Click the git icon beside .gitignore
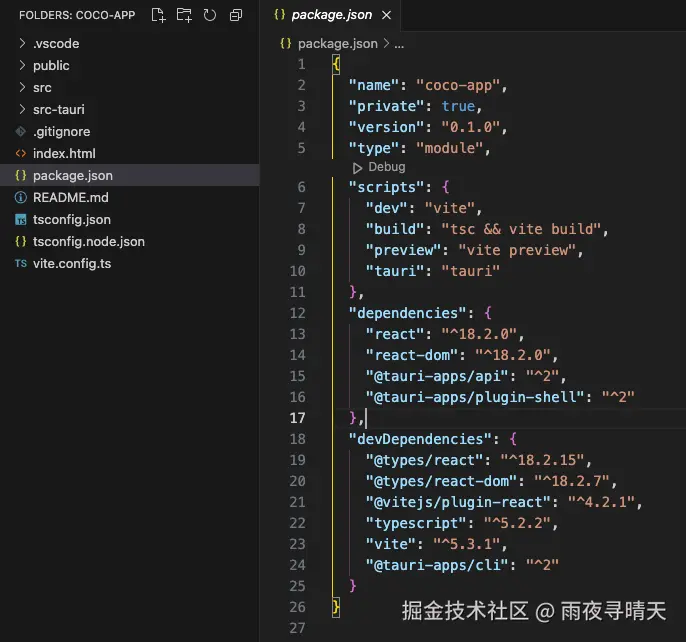Viewport: 686px width, 642px height. (21, 131)
